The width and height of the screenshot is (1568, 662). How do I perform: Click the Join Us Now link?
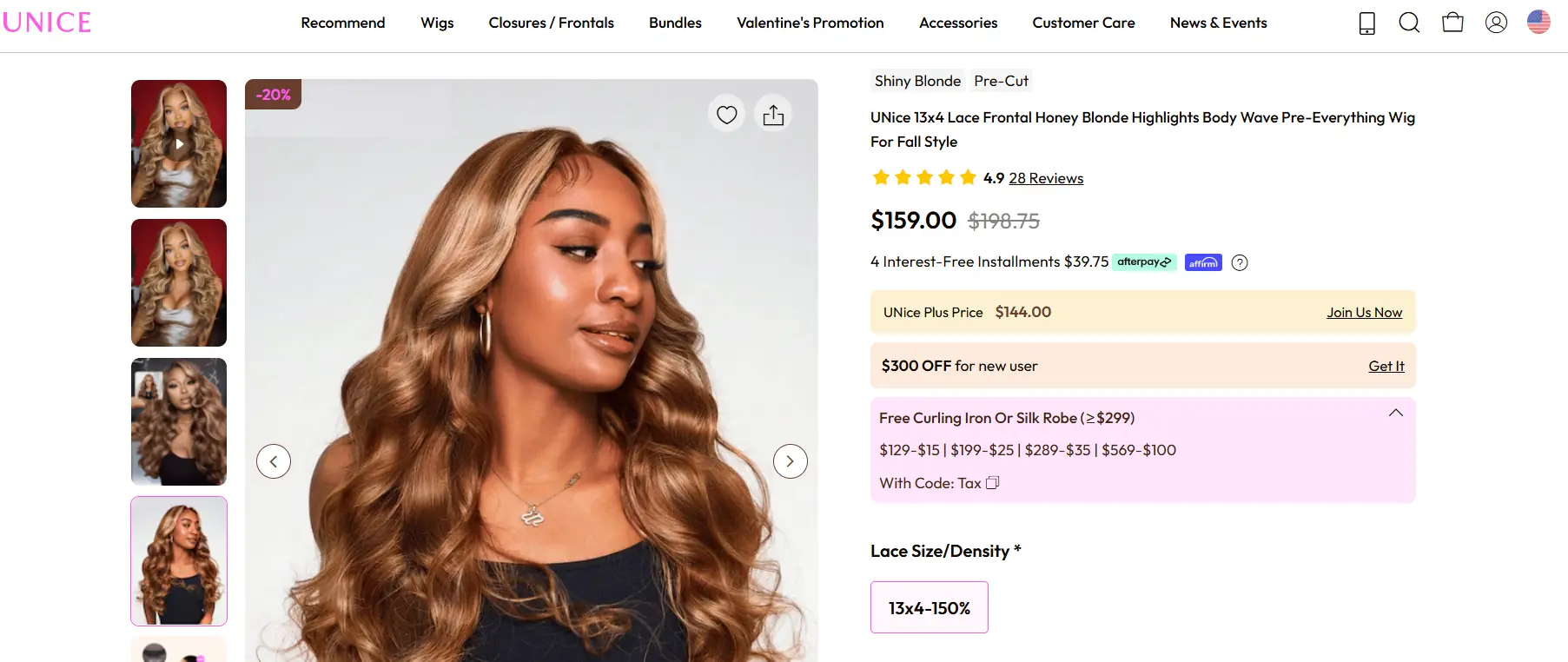click(1364, 313)
